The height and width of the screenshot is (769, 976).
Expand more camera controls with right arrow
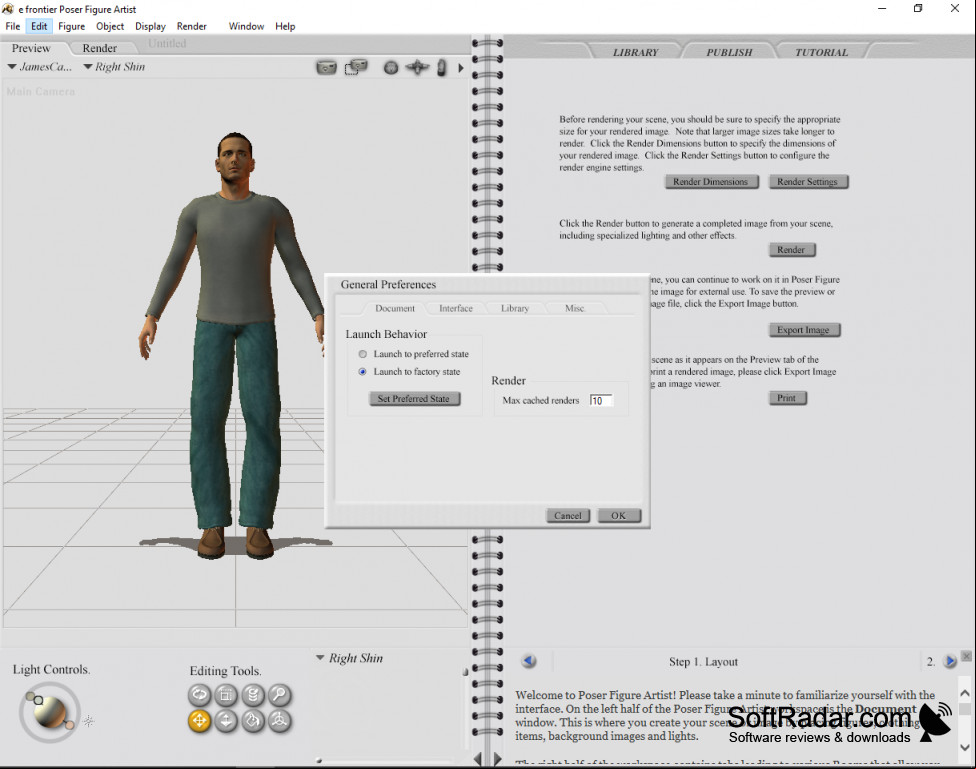[461, 67]
